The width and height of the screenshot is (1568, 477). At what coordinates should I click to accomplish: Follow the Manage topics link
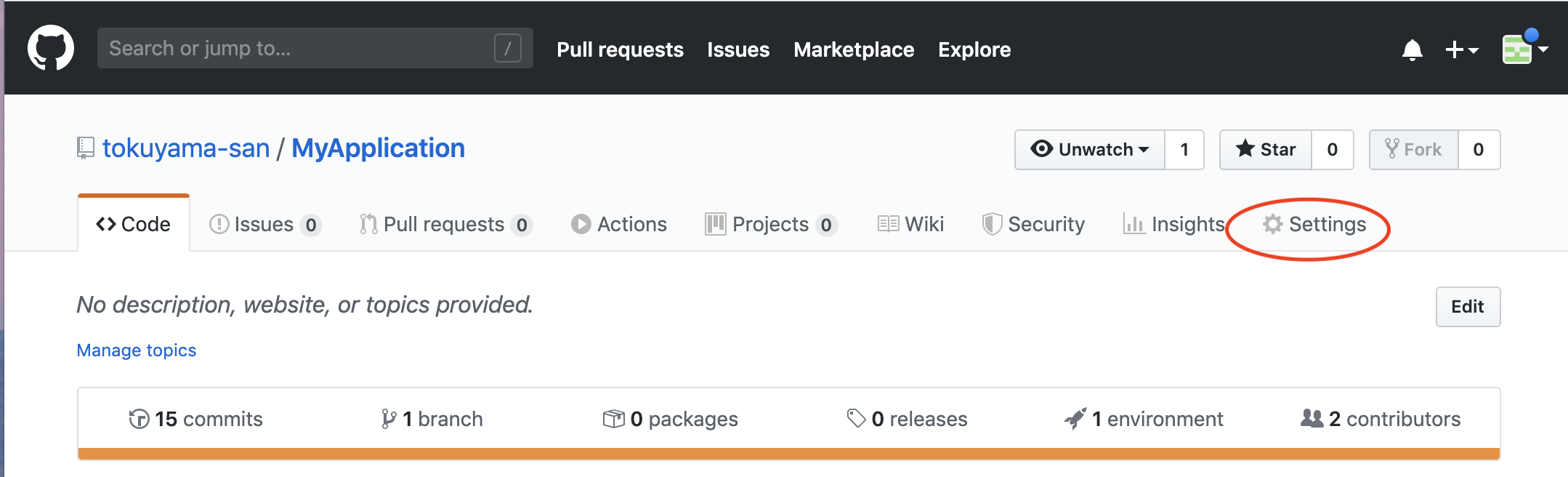tap(137, 350)
